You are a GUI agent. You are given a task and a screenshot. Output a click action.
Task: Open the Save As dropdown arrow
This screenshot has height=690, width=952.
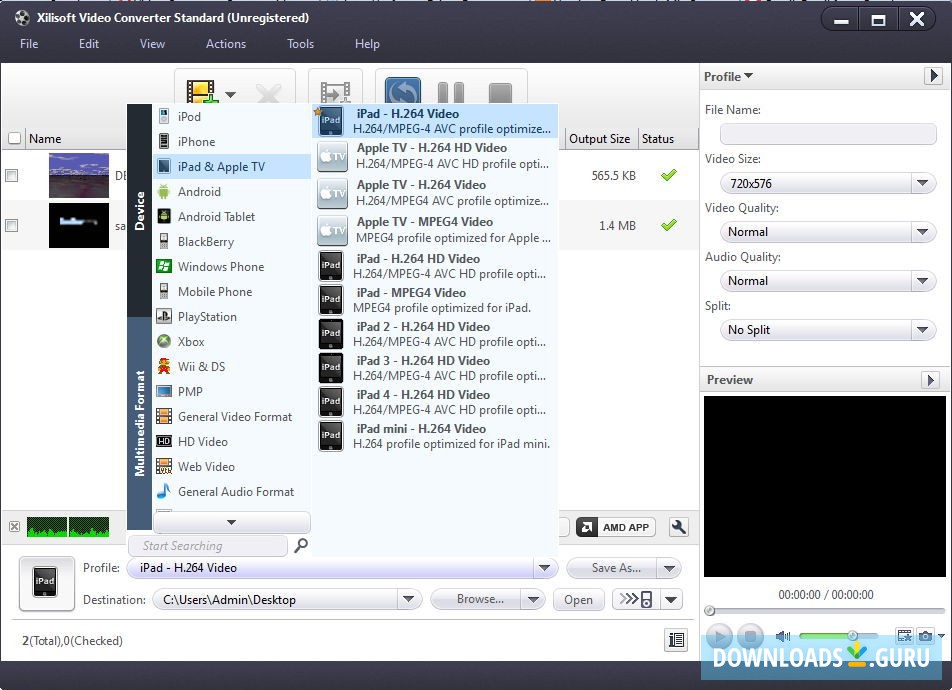pyautogui.click(x=670, y=569)
